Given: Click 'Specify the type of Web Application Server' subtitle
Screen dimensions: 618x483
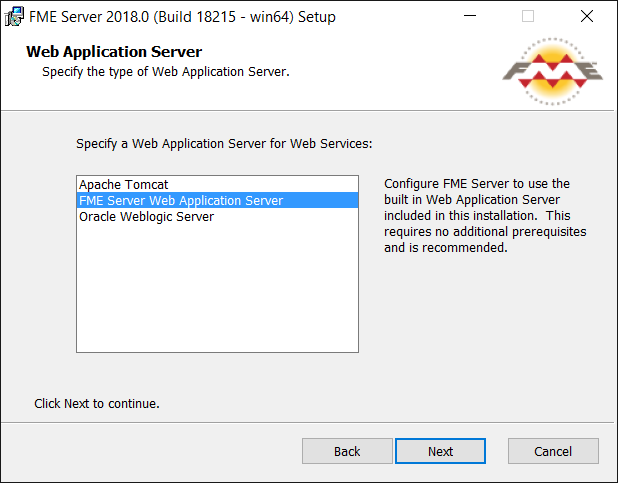Looking at the screenshot, I should (x=166, y=72).
